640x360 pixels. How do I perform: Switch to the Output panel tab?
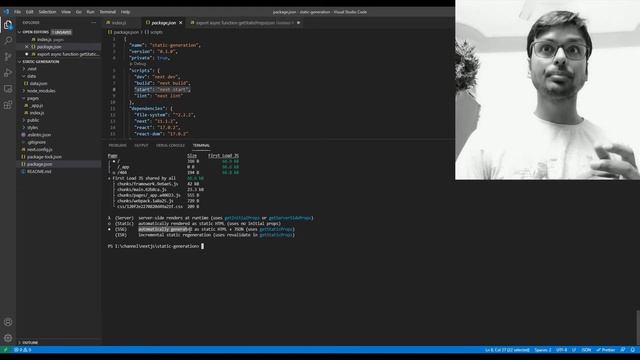[141, 146]
